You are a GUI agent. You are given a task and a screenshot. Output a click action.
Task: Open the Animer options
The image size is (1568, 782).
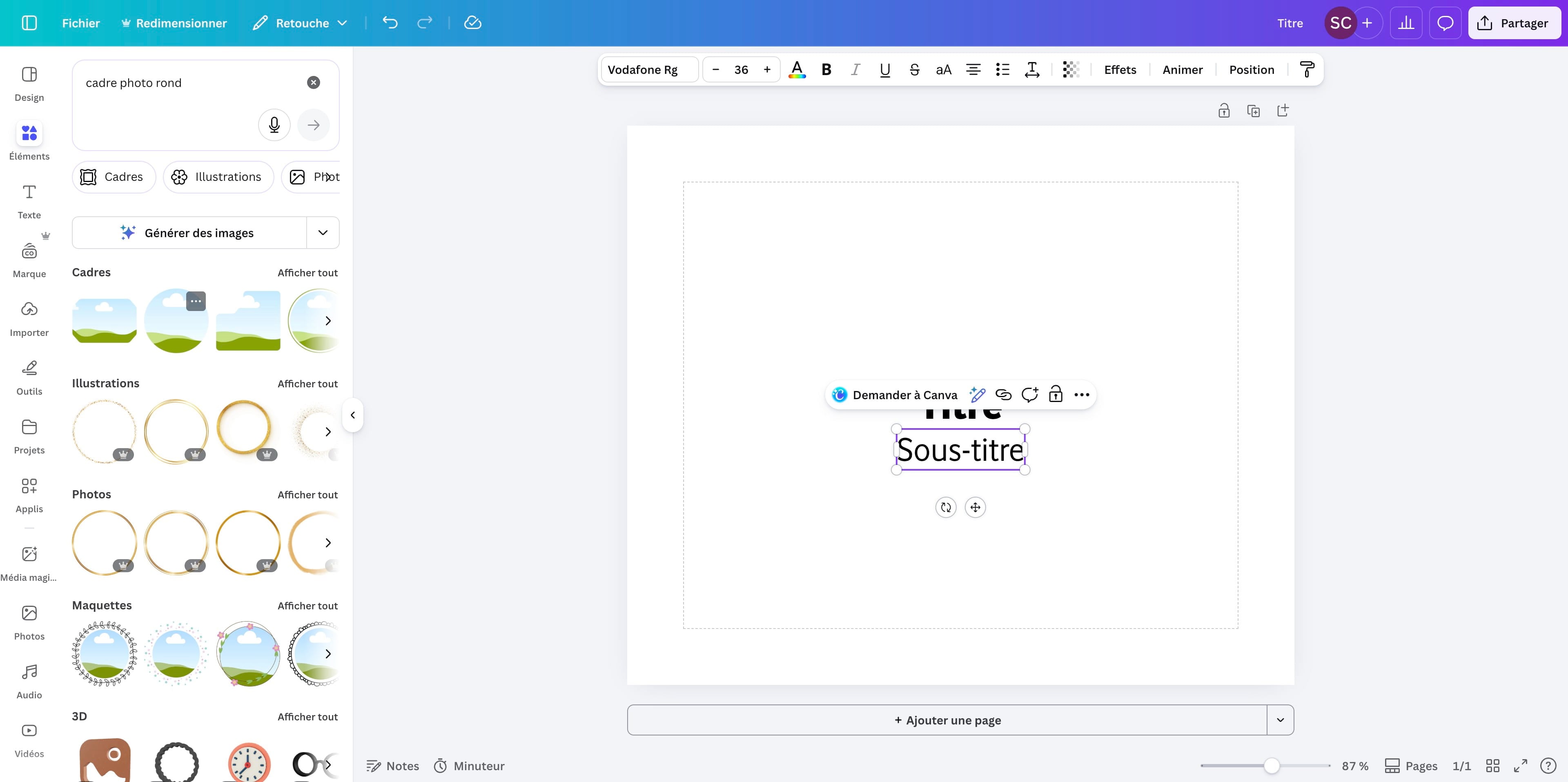(1182, 69)
